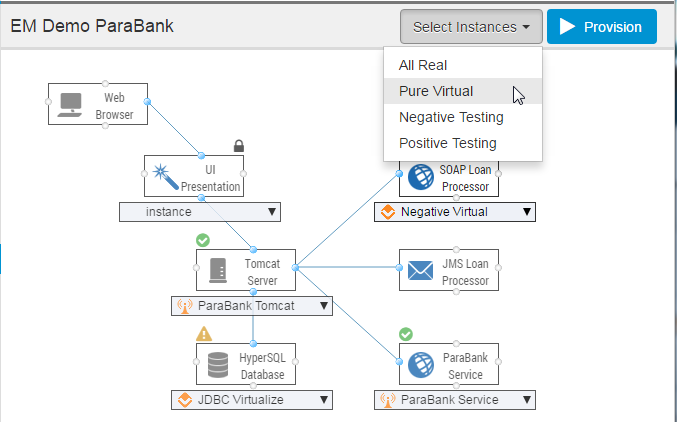The width and height of the screenshot is (677, 422).
Task: Click UI Presentation's blue top connector
Action: [201, 155]
